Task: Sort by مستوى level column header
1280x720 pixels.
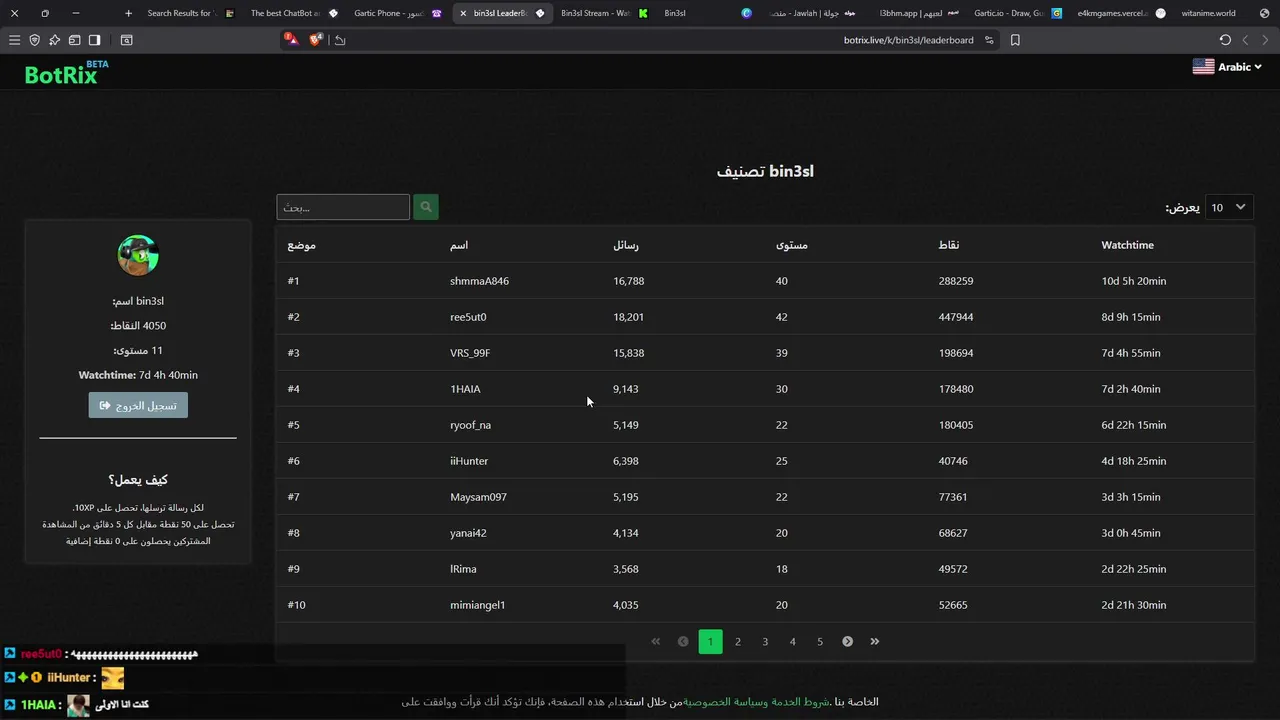Action: pyautogui.click(x=792, y=245)
